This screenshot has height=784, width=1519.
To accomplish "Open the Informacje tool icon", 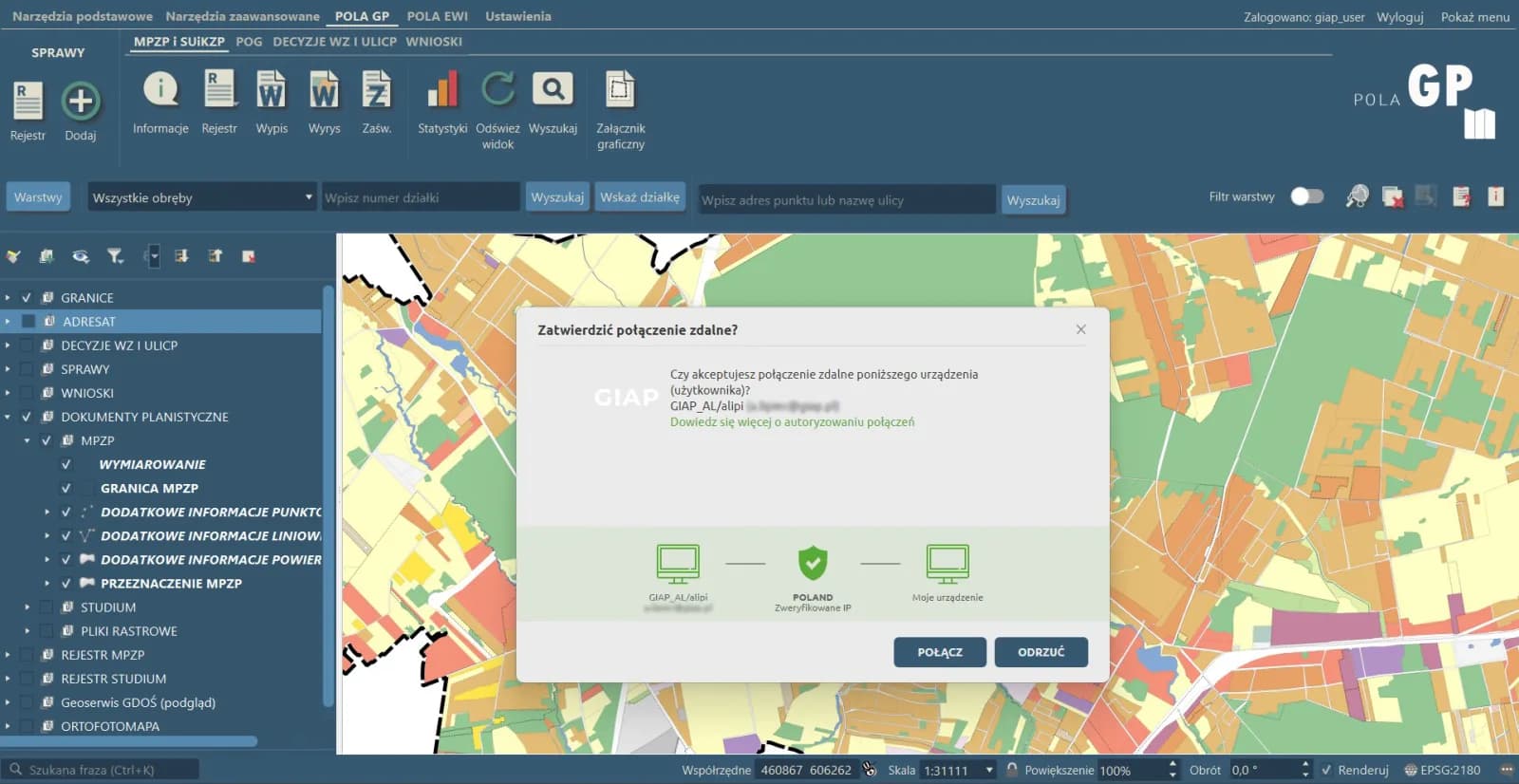I will (x=160, y=89).
